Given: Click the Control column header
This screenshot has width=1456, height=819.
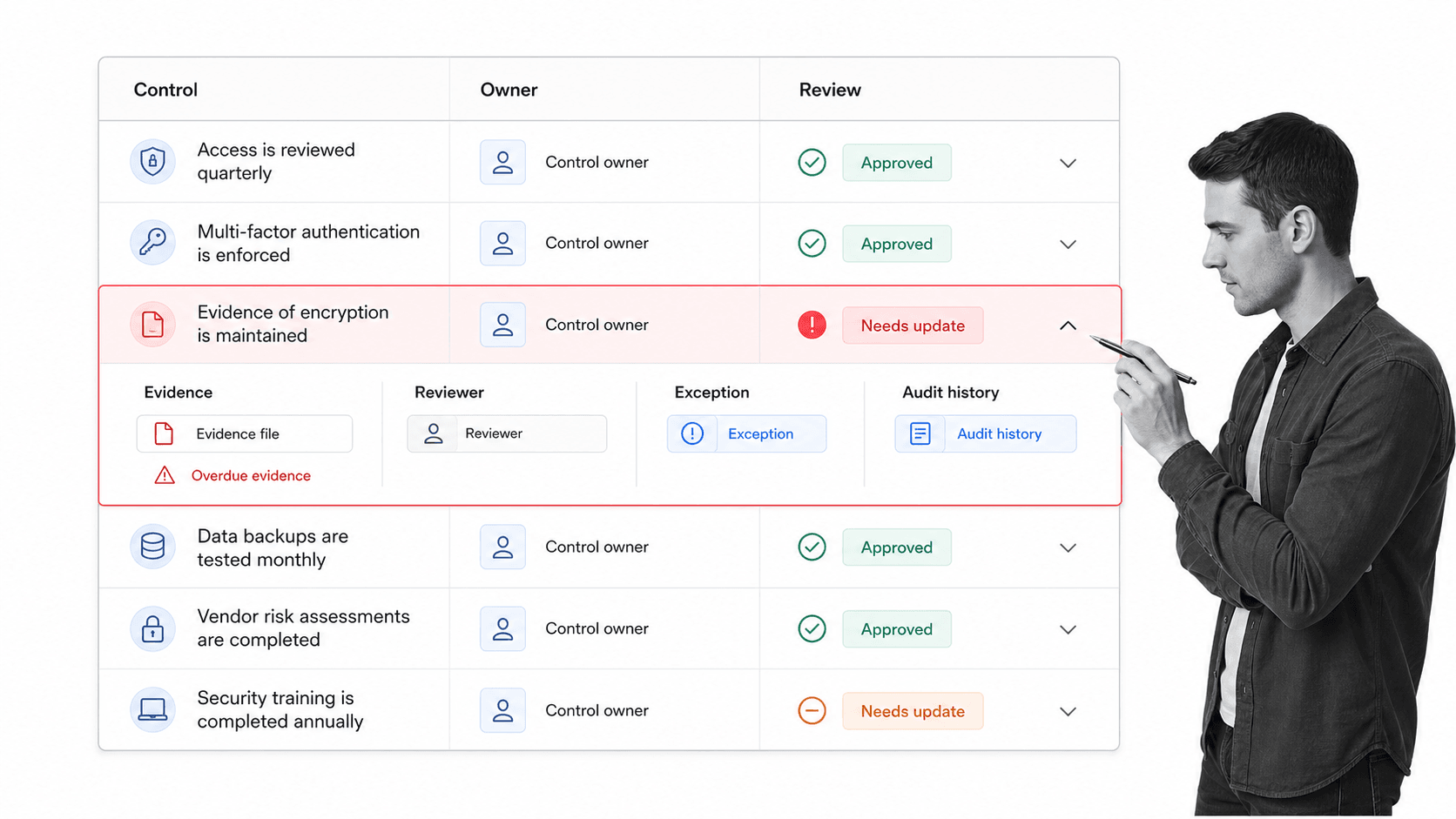Looking at the screenshot, I should click(x=165, y=90).
